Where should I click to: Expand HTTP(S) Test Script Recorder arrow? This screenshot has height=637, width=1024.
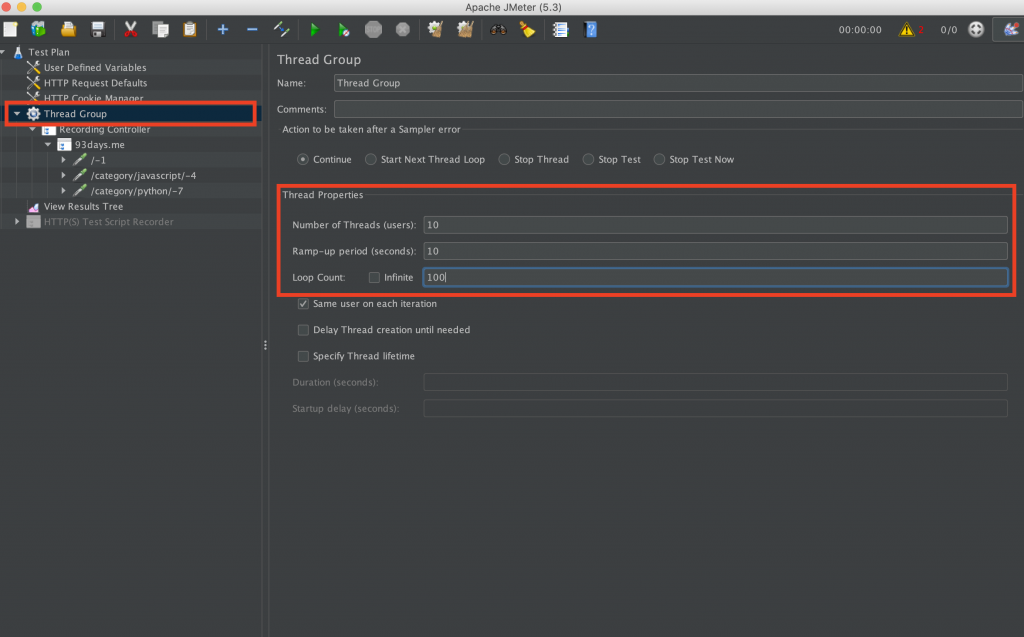click(17, 222)
